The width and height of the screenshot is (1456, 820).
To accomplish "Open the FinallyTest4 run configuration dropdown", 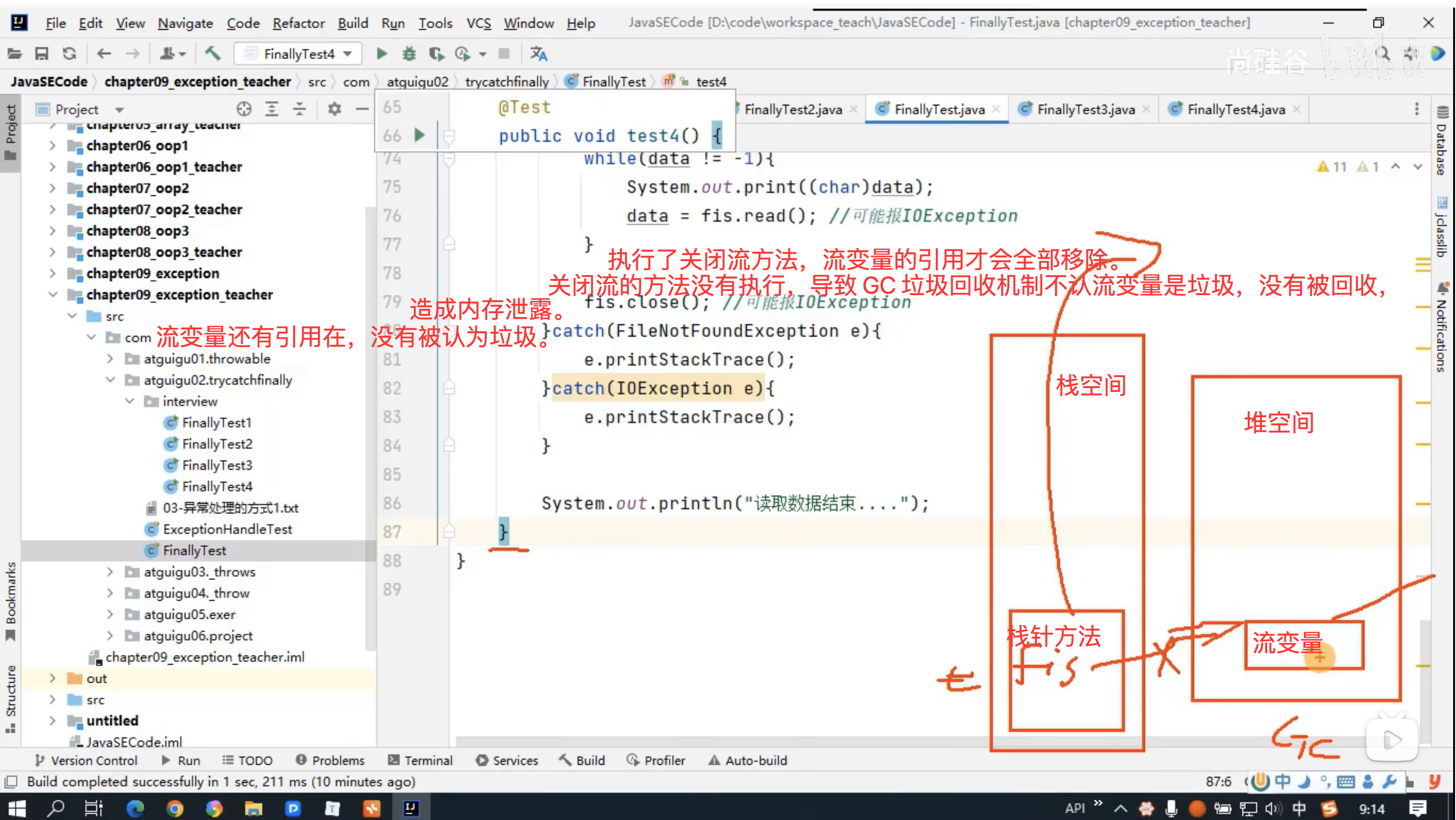I will coord(298,54).
